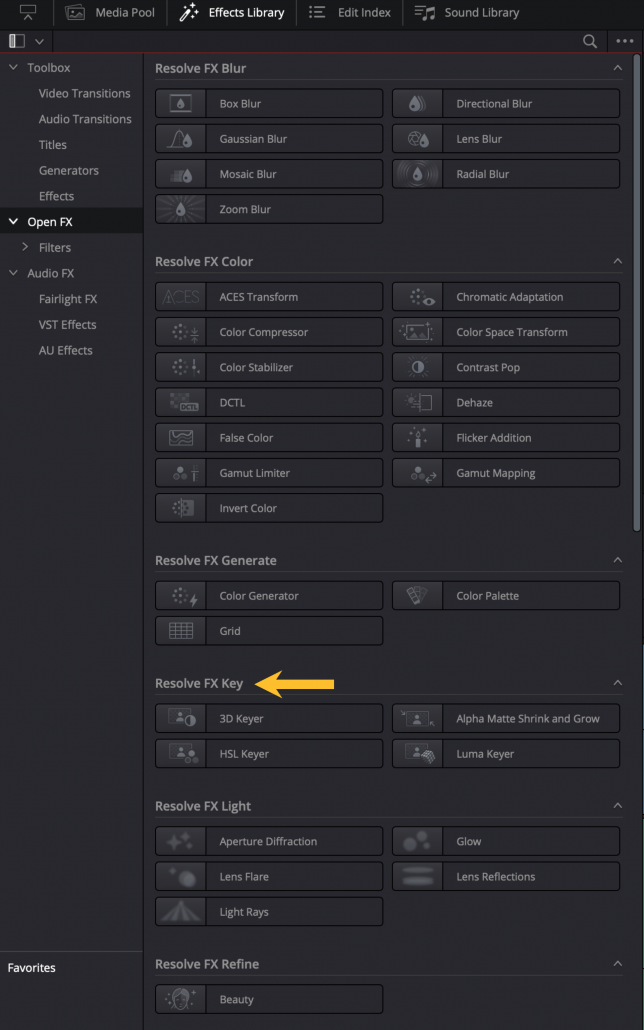Click the Glow effect button
The width and height of the screenshot is (644, 1030).
click(x=506, y=841)
